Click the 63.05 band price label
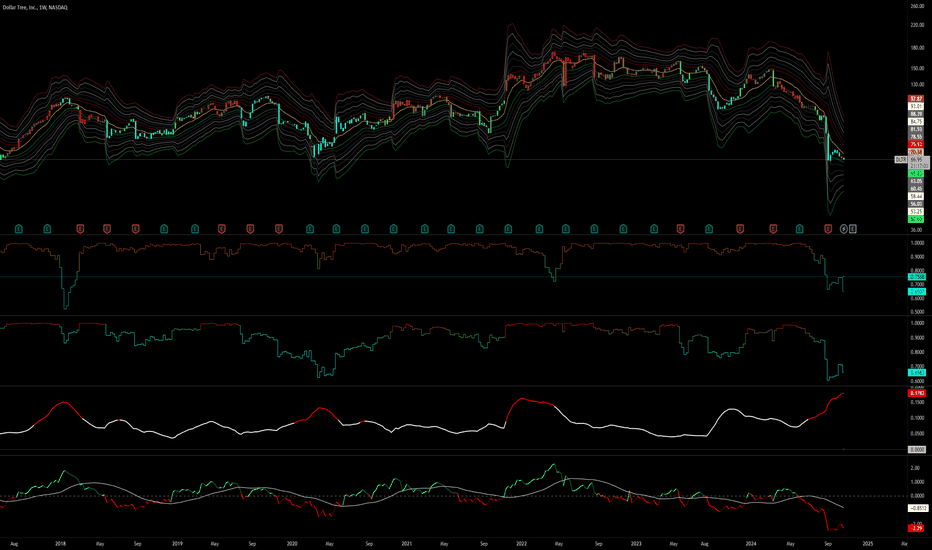 click(x=916, y=181)
